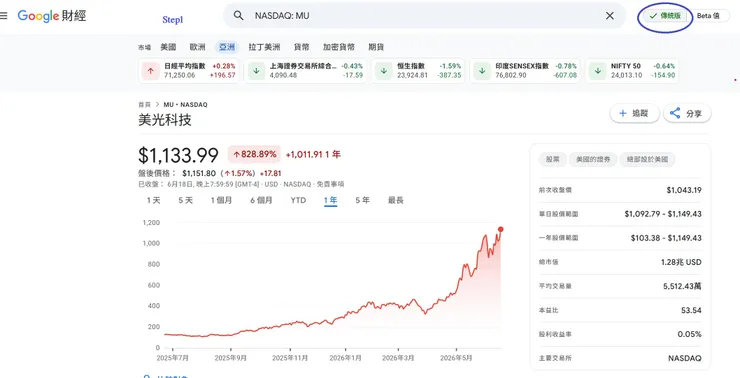Switch to the 傳統版 version toggle

(x=665, y=16)
